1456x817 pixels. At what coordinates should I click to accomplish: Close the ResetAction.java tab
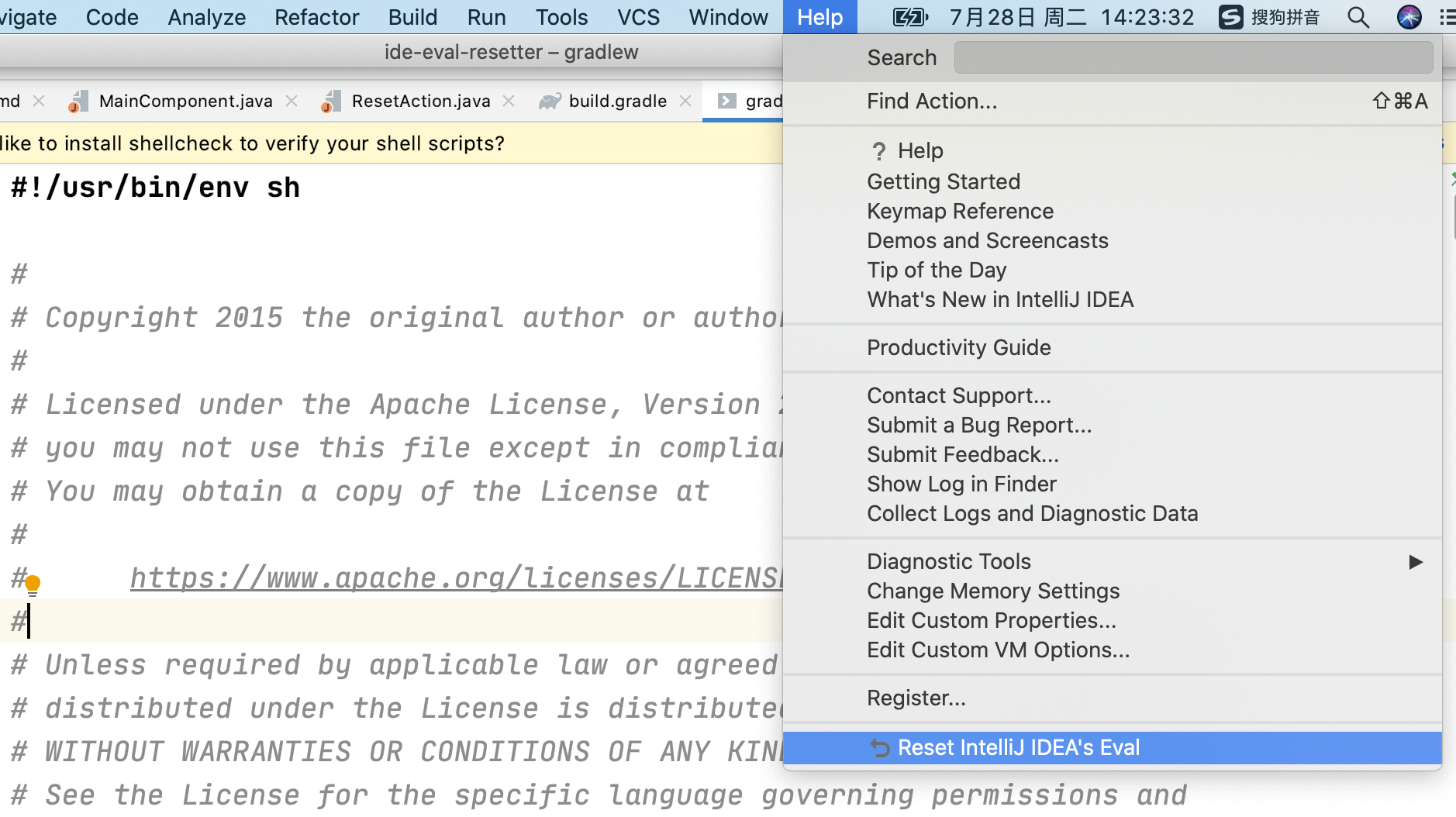click(509, 101)
